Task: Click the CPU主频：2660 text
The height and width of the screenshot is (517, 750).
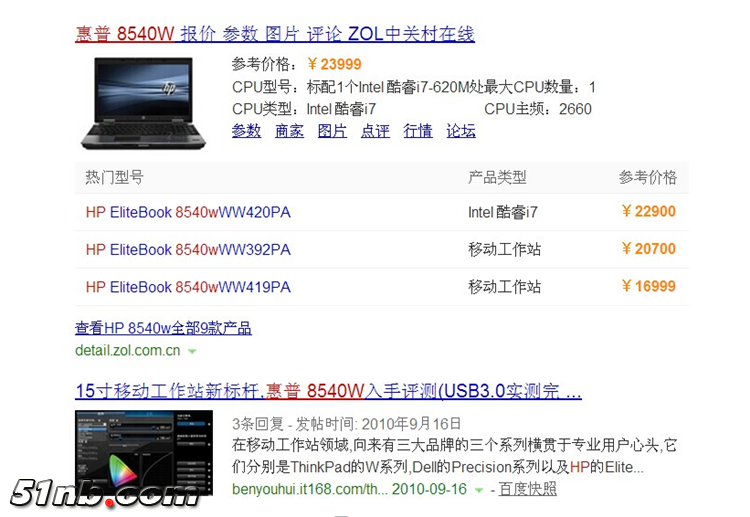Action: pyautogui.click(x=538, y=109)
